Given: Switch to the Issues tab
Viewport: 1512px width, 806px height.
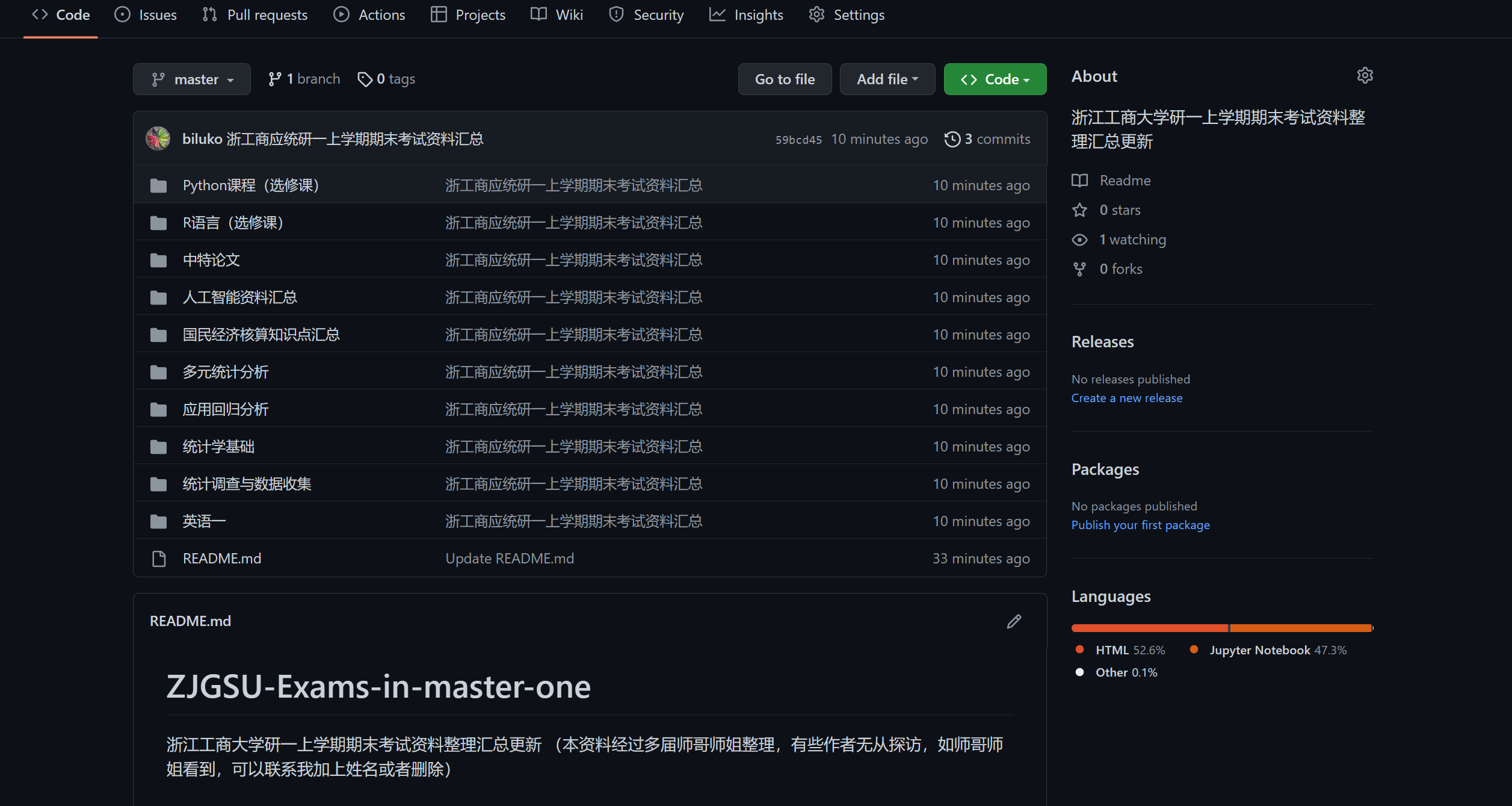Looking at the screenshot, I should [146, 15].
